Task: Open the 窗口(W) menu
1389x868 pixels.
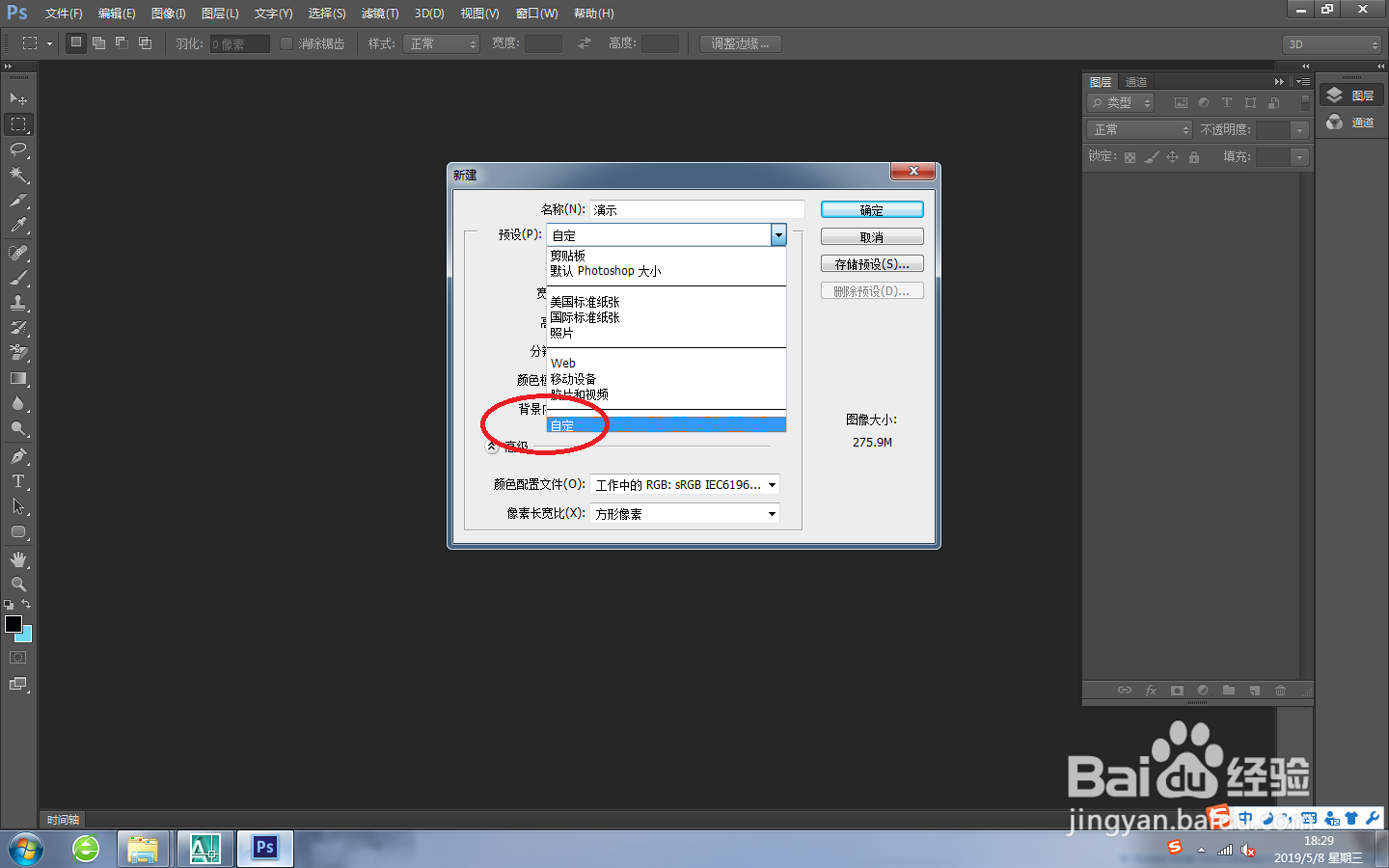Action: coord(536,14)
